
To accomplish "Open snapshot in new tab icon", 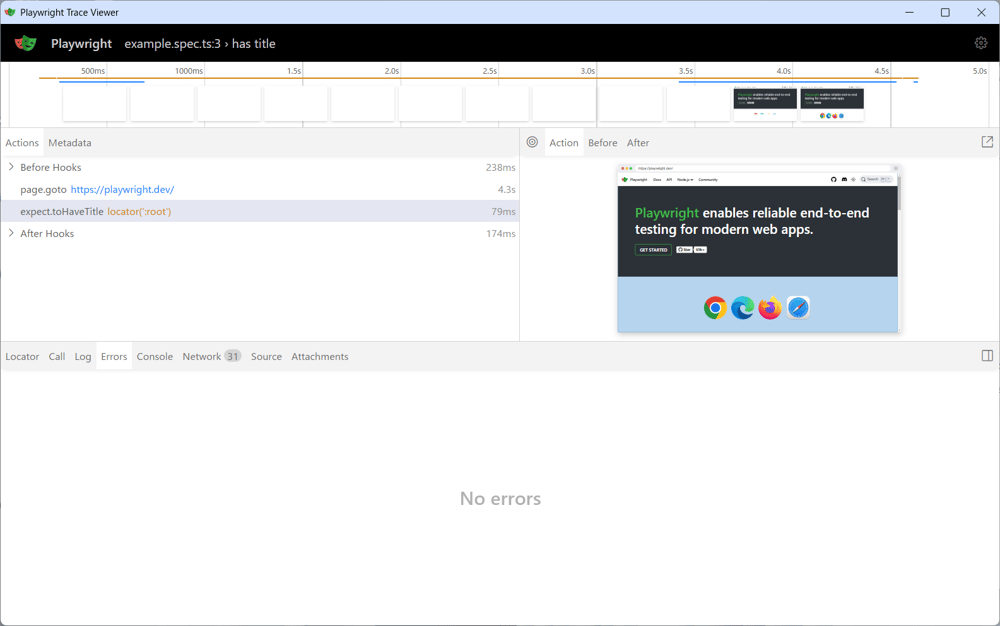I will click(987, 142).
